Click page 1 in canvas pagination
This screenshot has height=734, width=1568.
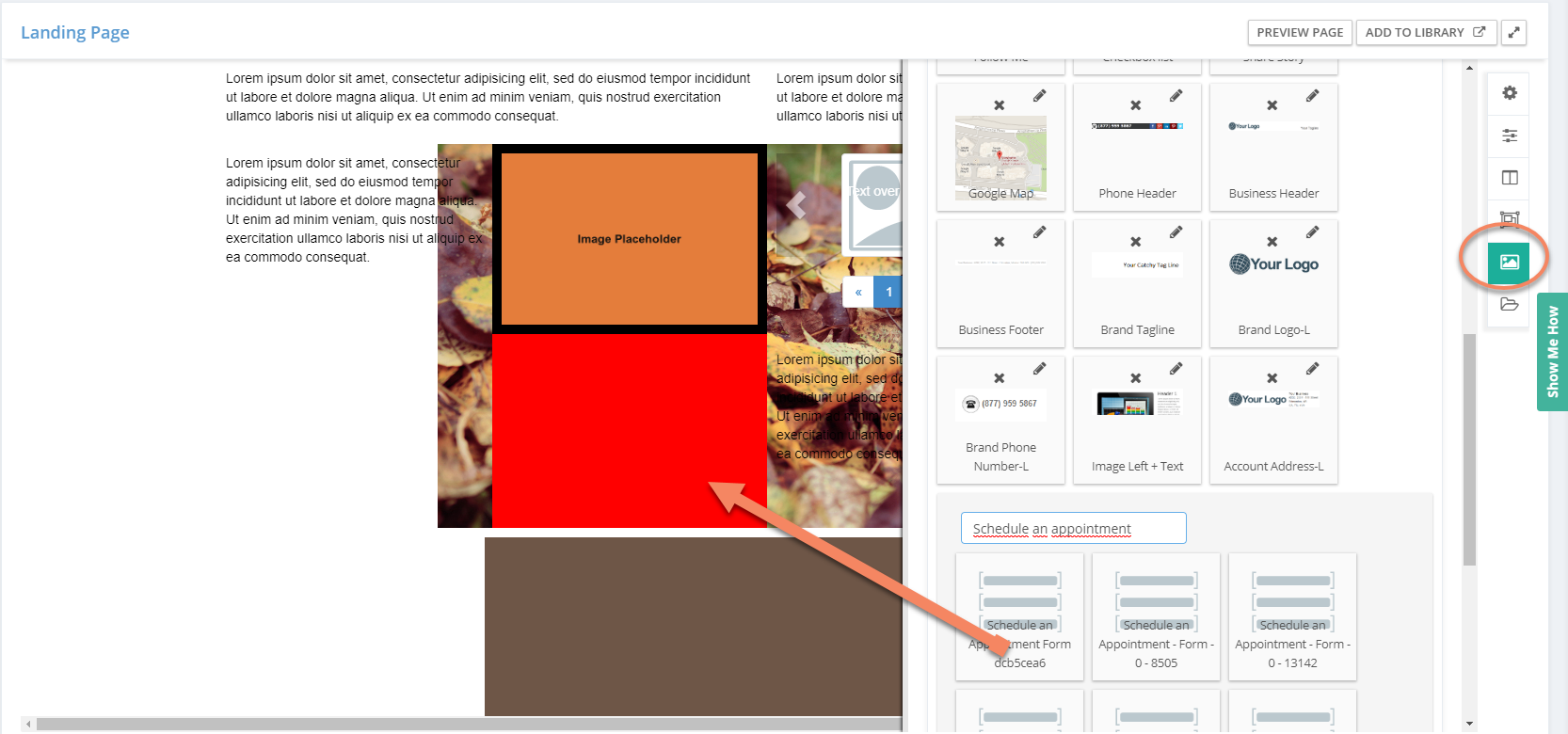tap(888, 292)
